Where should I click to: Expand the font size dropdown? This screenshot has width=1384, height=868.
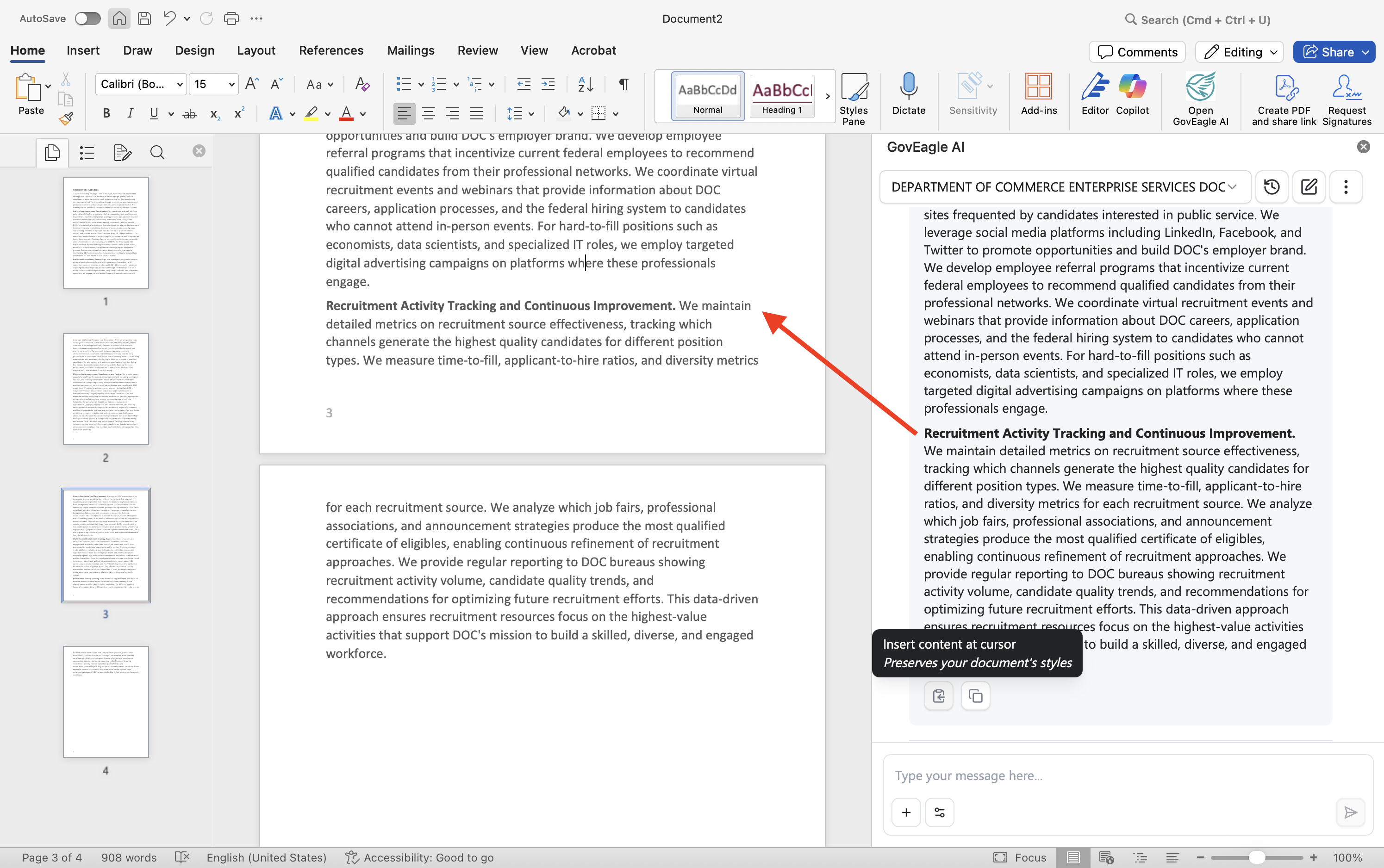pyautogui.click(x=231, y=85)
